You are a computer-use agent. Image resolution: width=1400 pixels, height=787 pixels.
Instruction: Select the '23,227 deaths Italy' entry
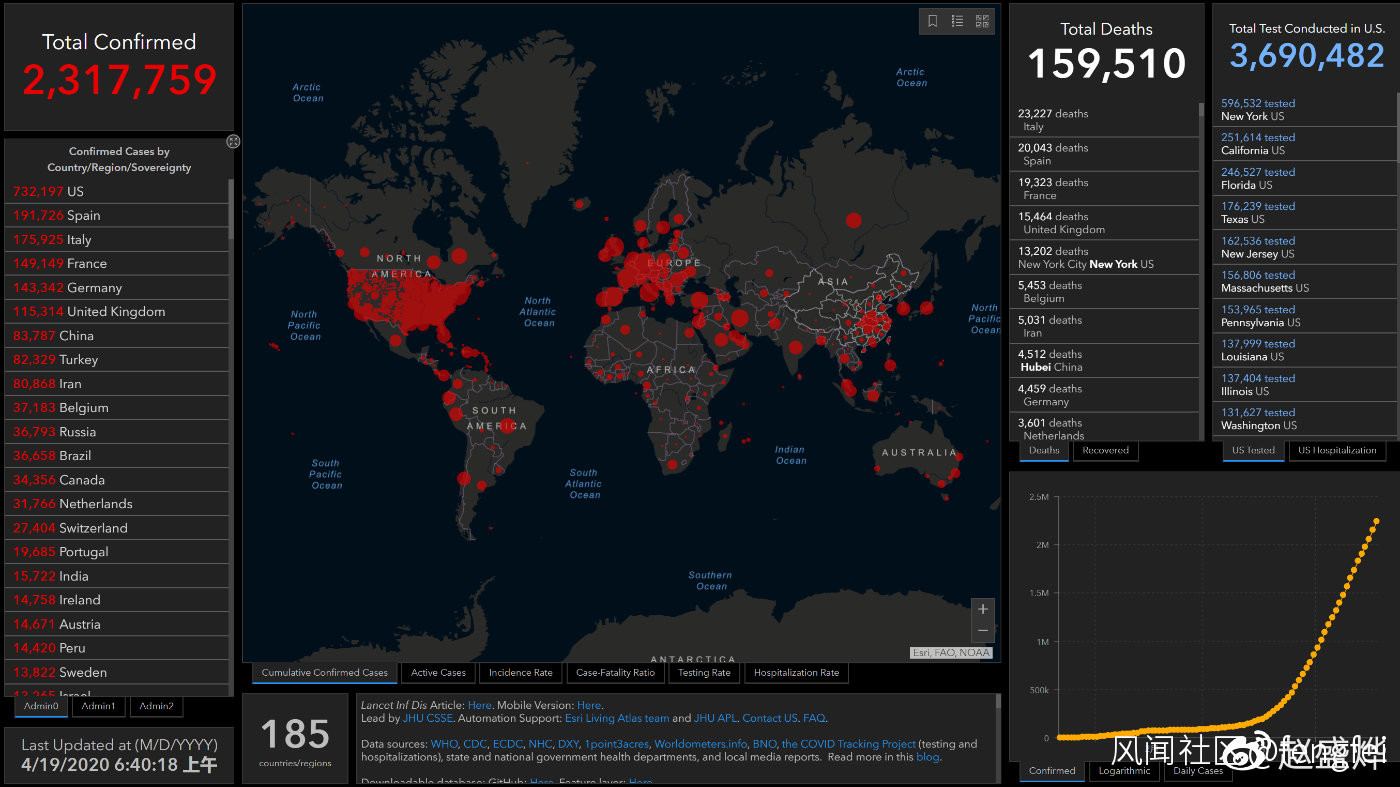coord(1104,120)
